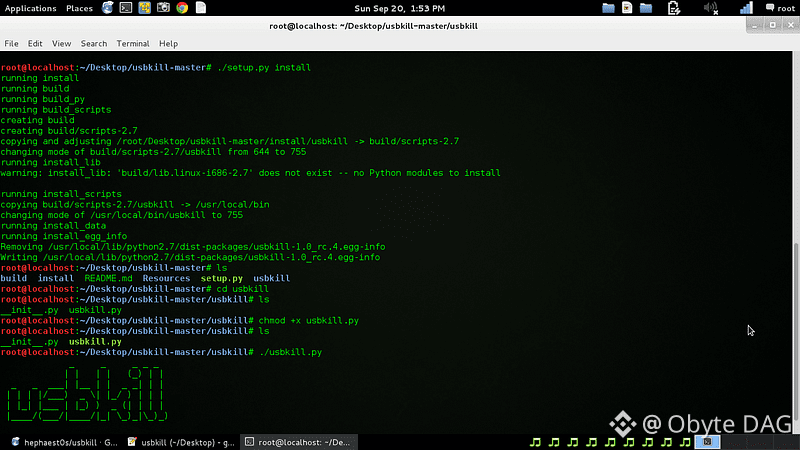Open the network signal strength indicator
The width and height of the screenshot is (800, 450).
click(746, 8)
